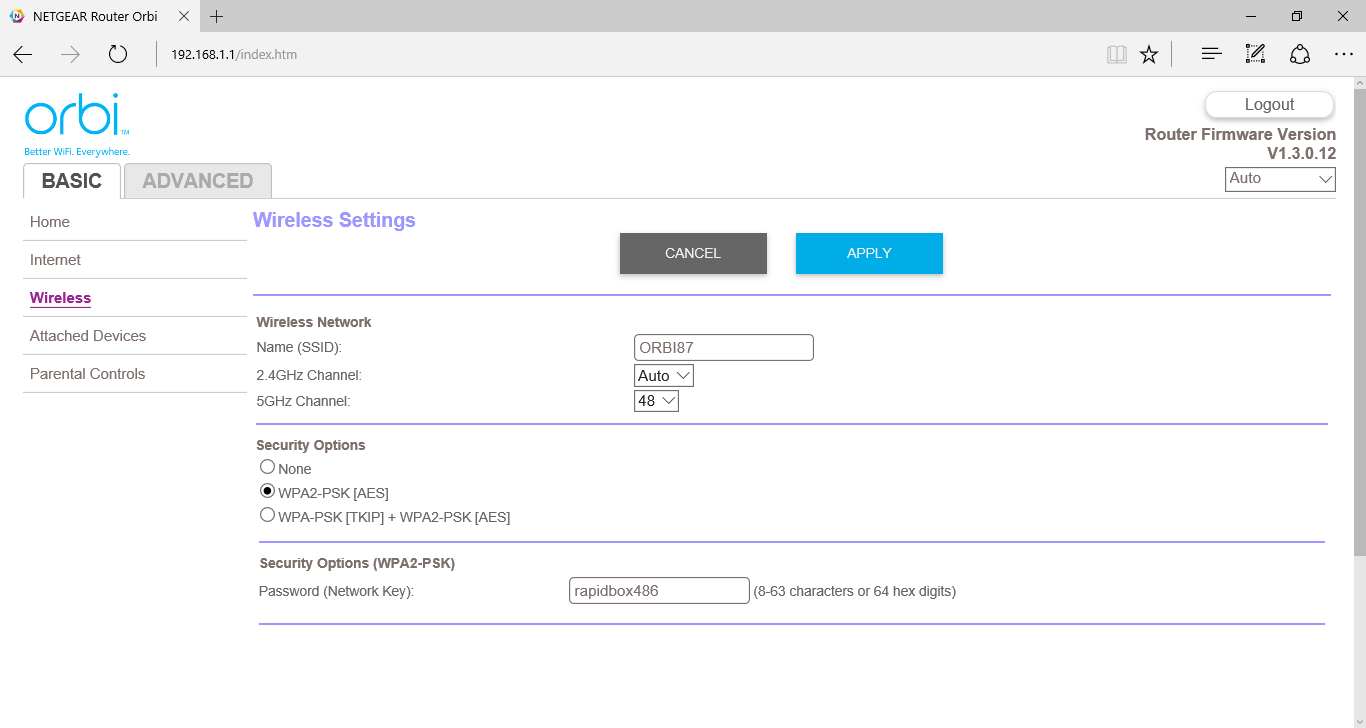
Task: Click the page refresh icon
Action: click(118, 55)
